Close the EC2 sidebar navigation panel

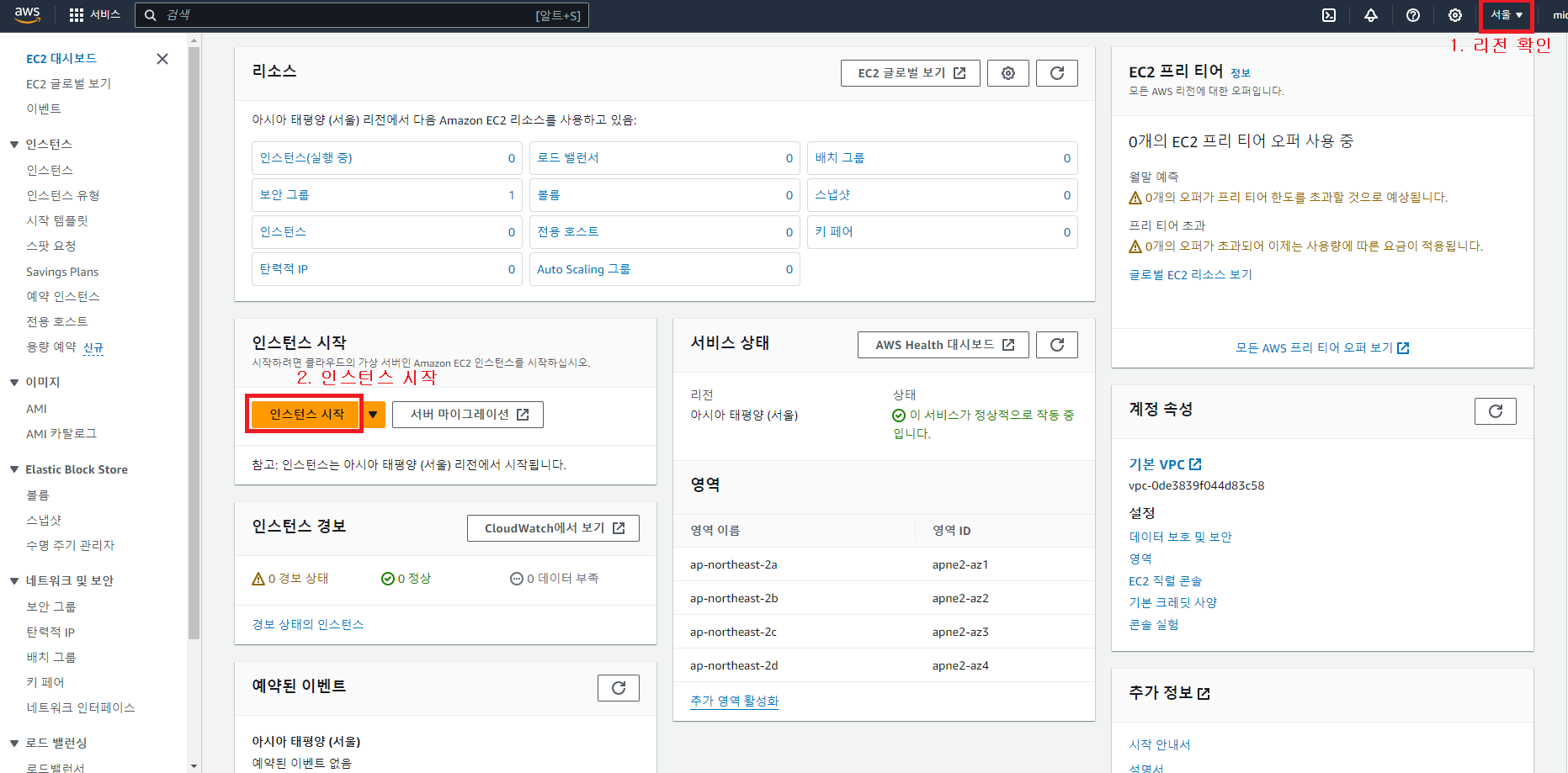point(162,59)
